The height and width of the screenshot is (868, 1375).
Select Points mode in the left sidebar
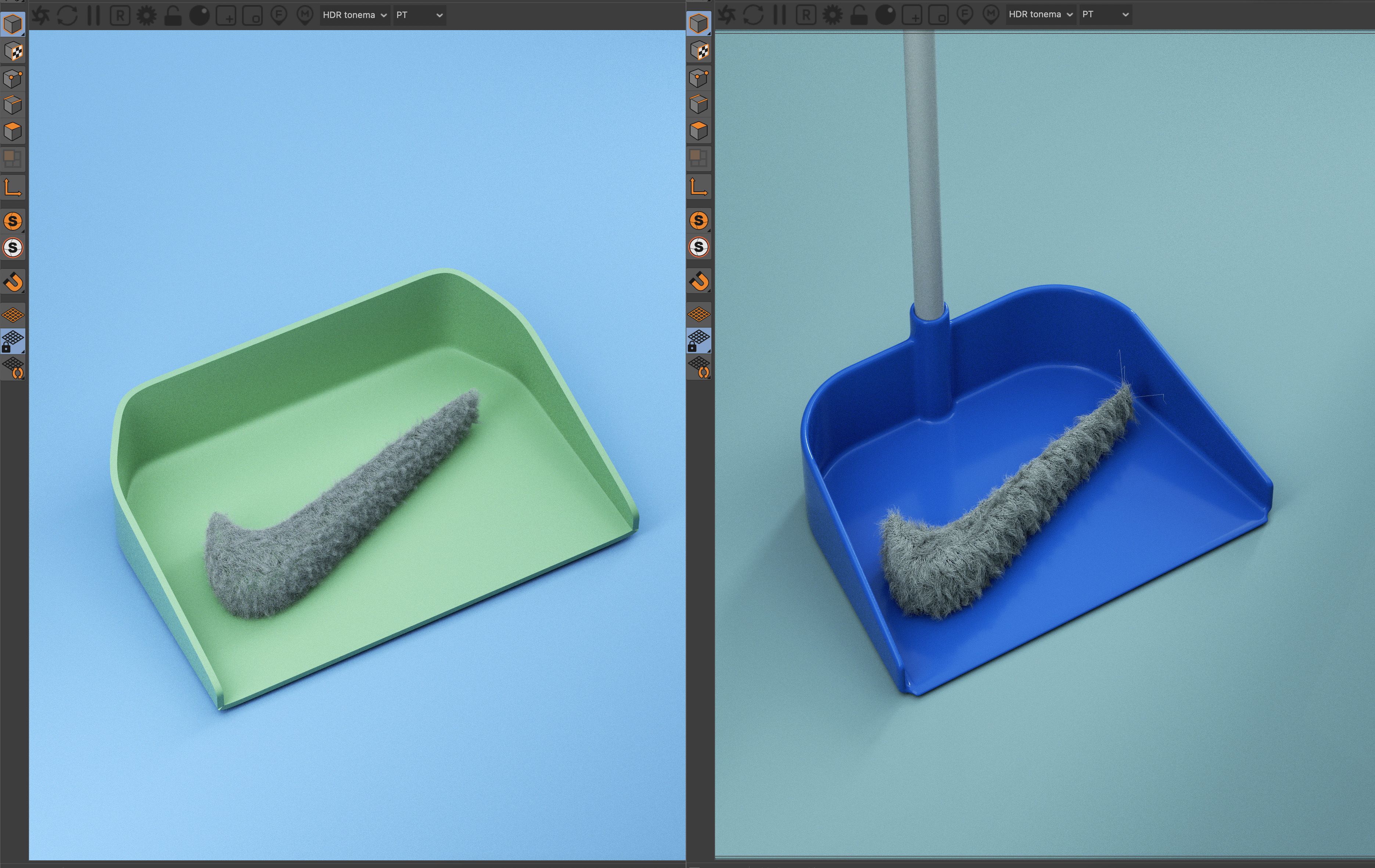pos(12,78)
